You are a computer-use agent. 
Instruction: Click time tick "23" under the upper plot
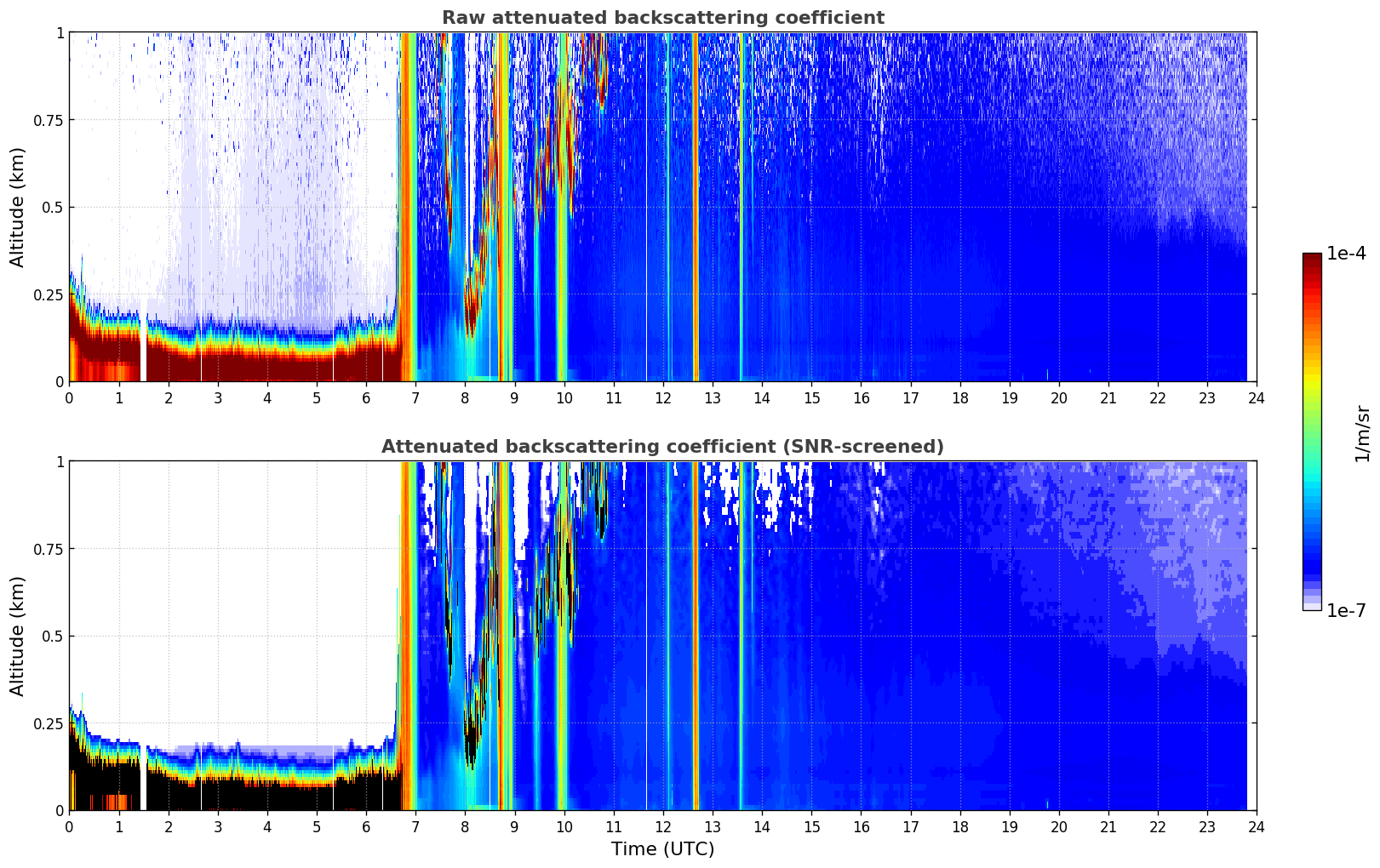[x=1207, y=397]
